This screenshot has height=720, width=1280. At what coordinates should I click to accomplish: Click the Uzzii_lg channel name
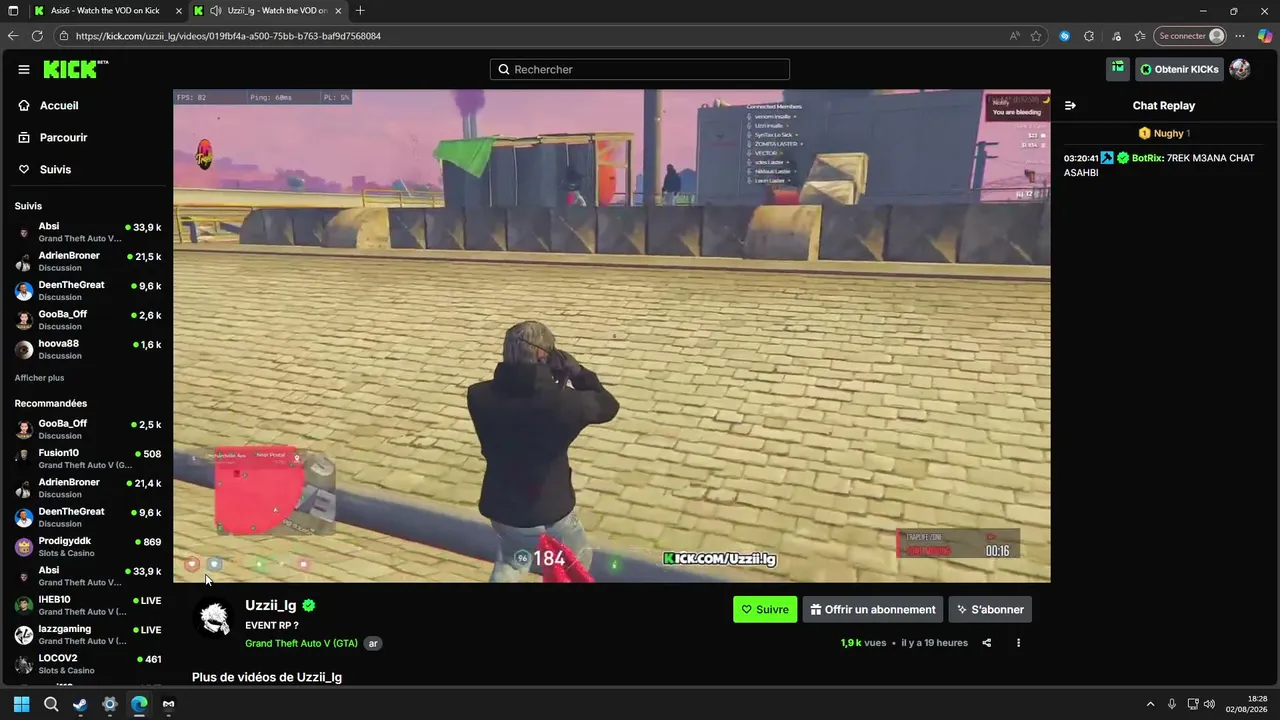[x=271, y=605]
